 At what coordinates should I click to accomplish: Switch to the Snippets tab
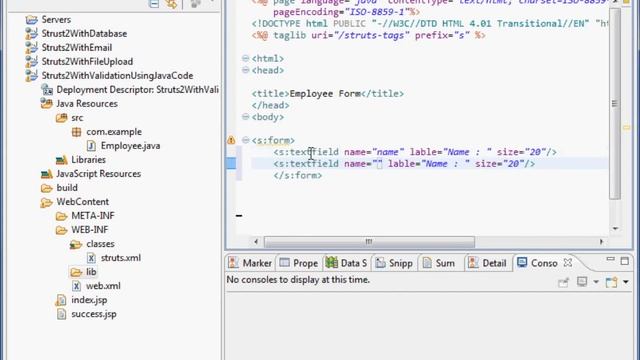coord(394,263)
